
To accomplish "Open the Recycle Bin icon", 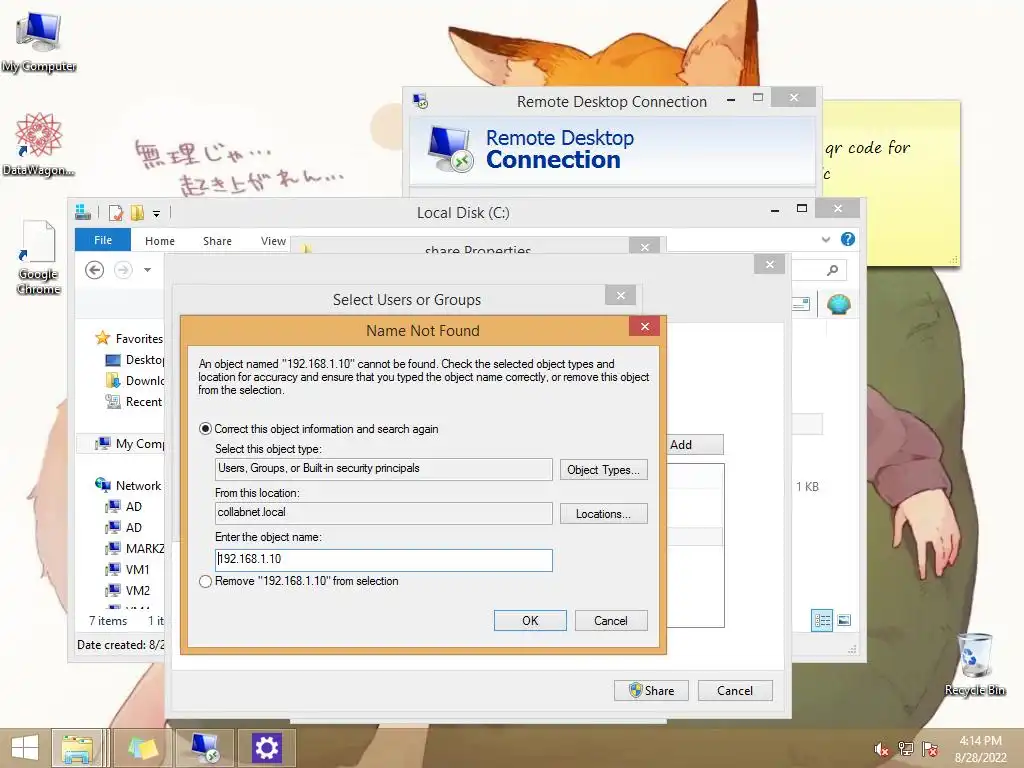I will [x=975, y=664].
